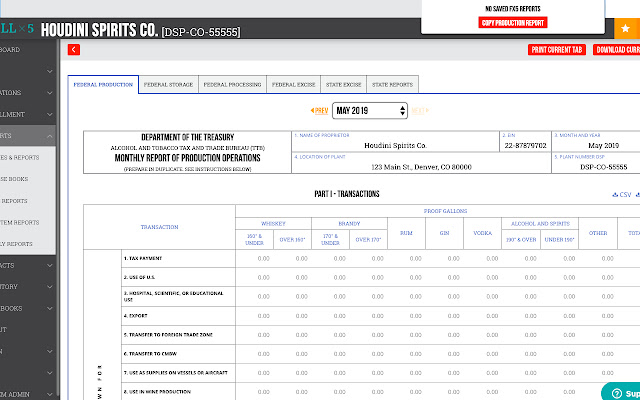Expand the 'ACTS' sidebar section chevron
Screen dimensions: 640x400
click(x=50, y=265)
